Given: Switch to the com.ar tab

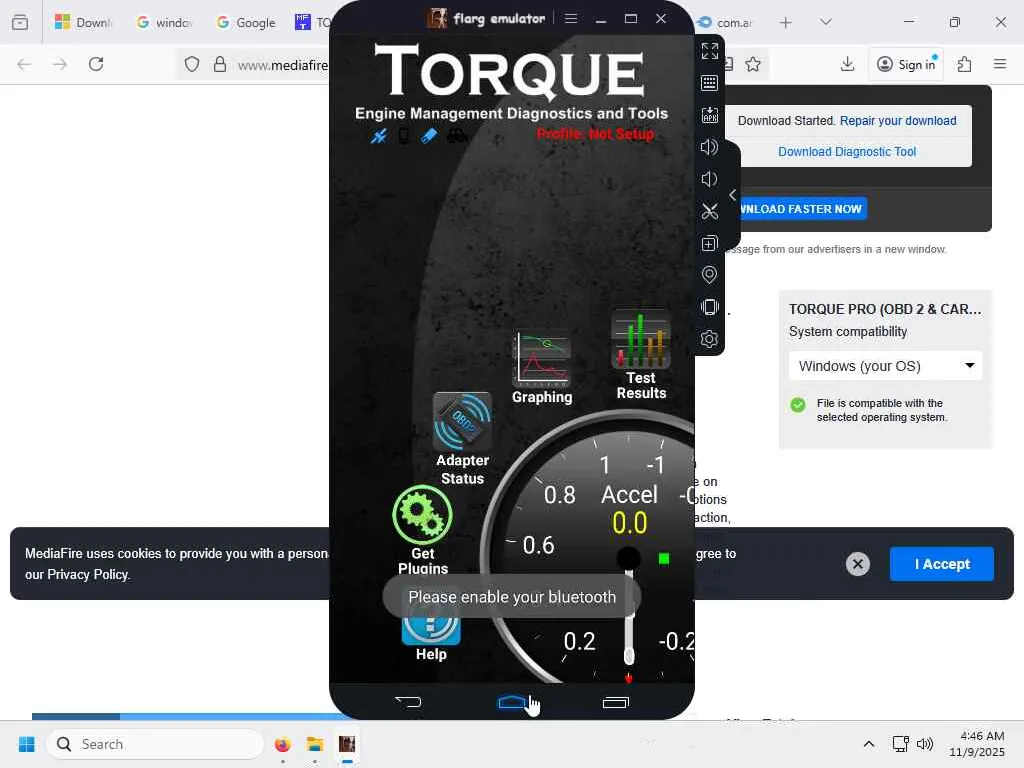Looking at the screenshot, I should [x=726, y=22].
